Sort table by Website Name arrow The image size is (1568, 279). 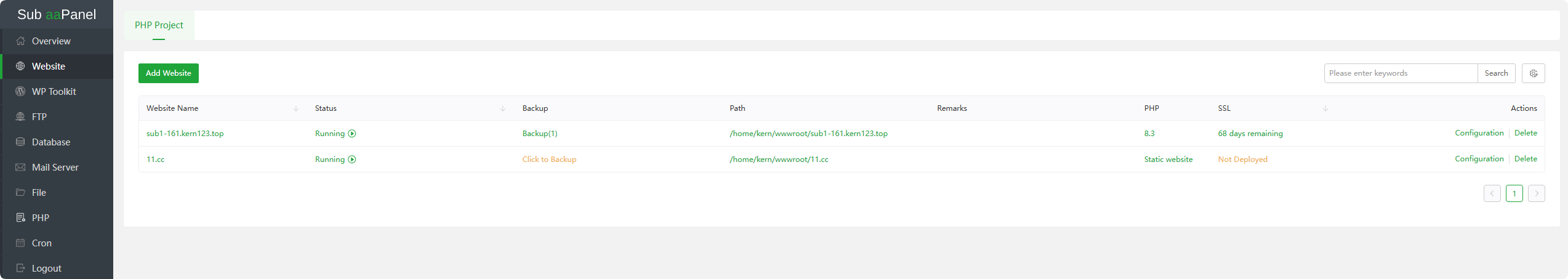[x=296, y=108]
